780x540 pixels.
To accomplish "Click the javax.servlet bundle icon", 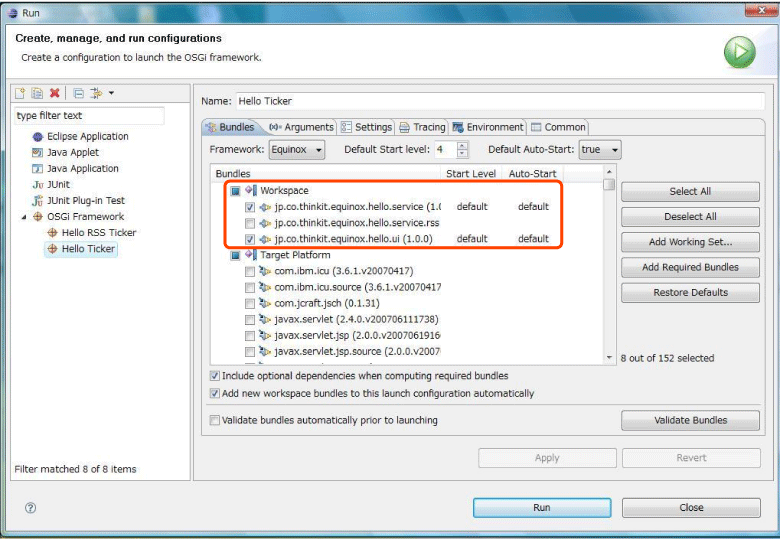I will 265,319.
